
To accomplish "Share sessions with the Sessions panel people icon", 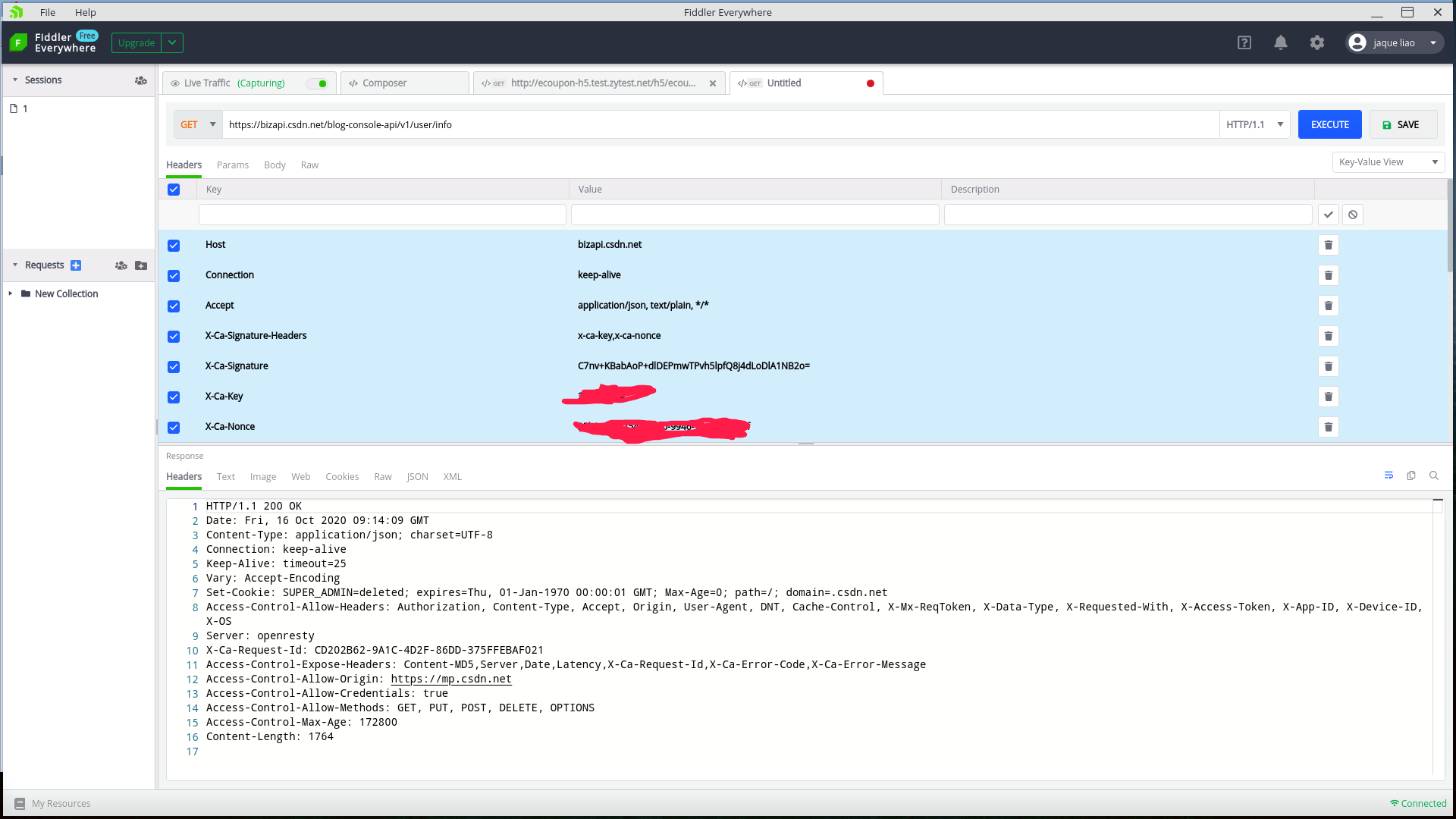I will [141, 80].
